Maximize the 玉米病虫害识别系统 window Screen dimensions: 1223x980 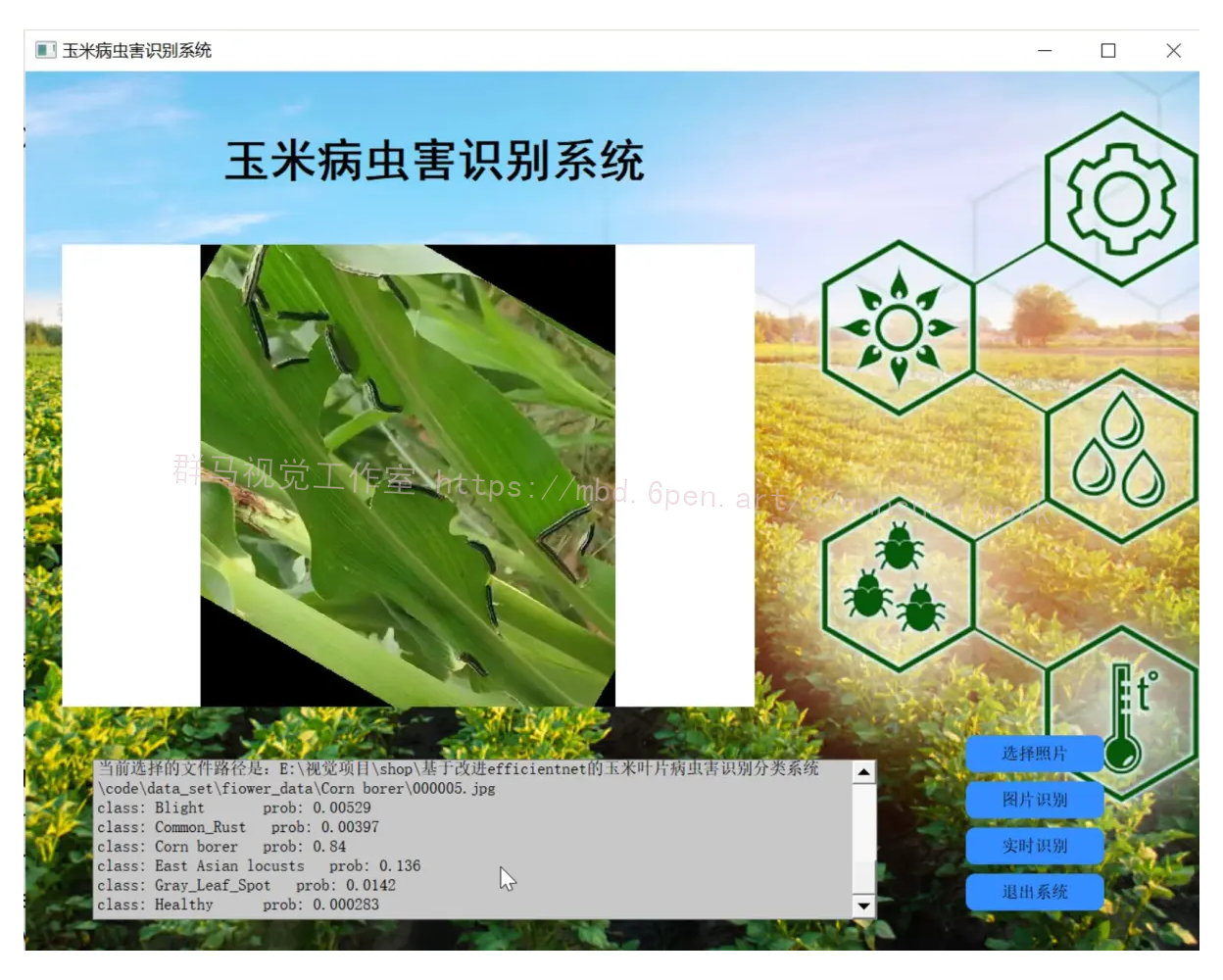1108,50
